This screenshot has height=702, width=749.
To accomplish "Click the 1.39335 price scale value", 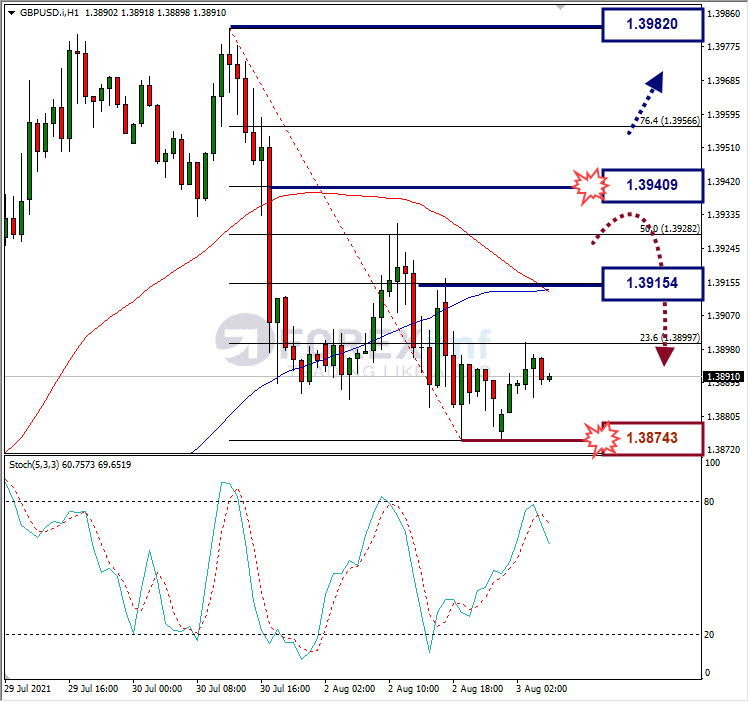I will click(723, 215).
